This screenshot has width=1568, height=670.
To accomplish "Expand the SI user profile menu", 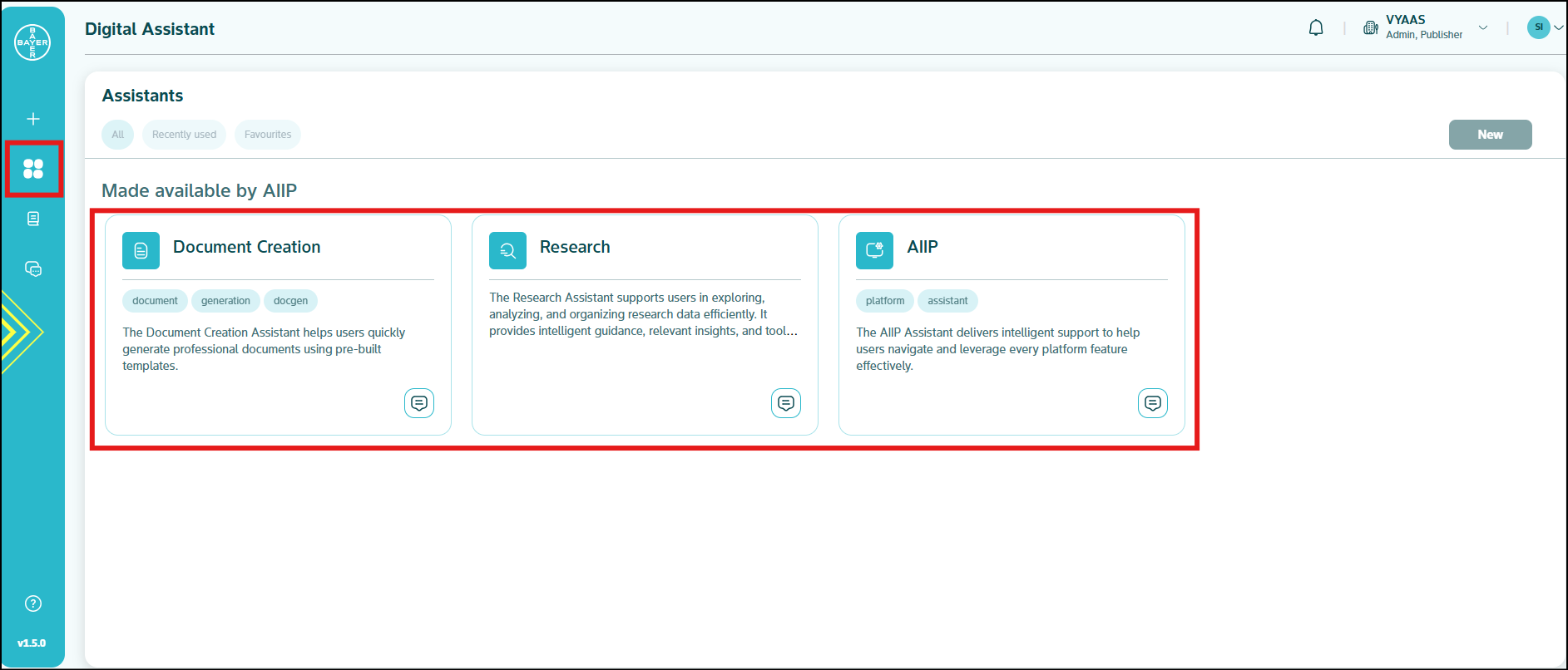I will (x=1546, y=27).
